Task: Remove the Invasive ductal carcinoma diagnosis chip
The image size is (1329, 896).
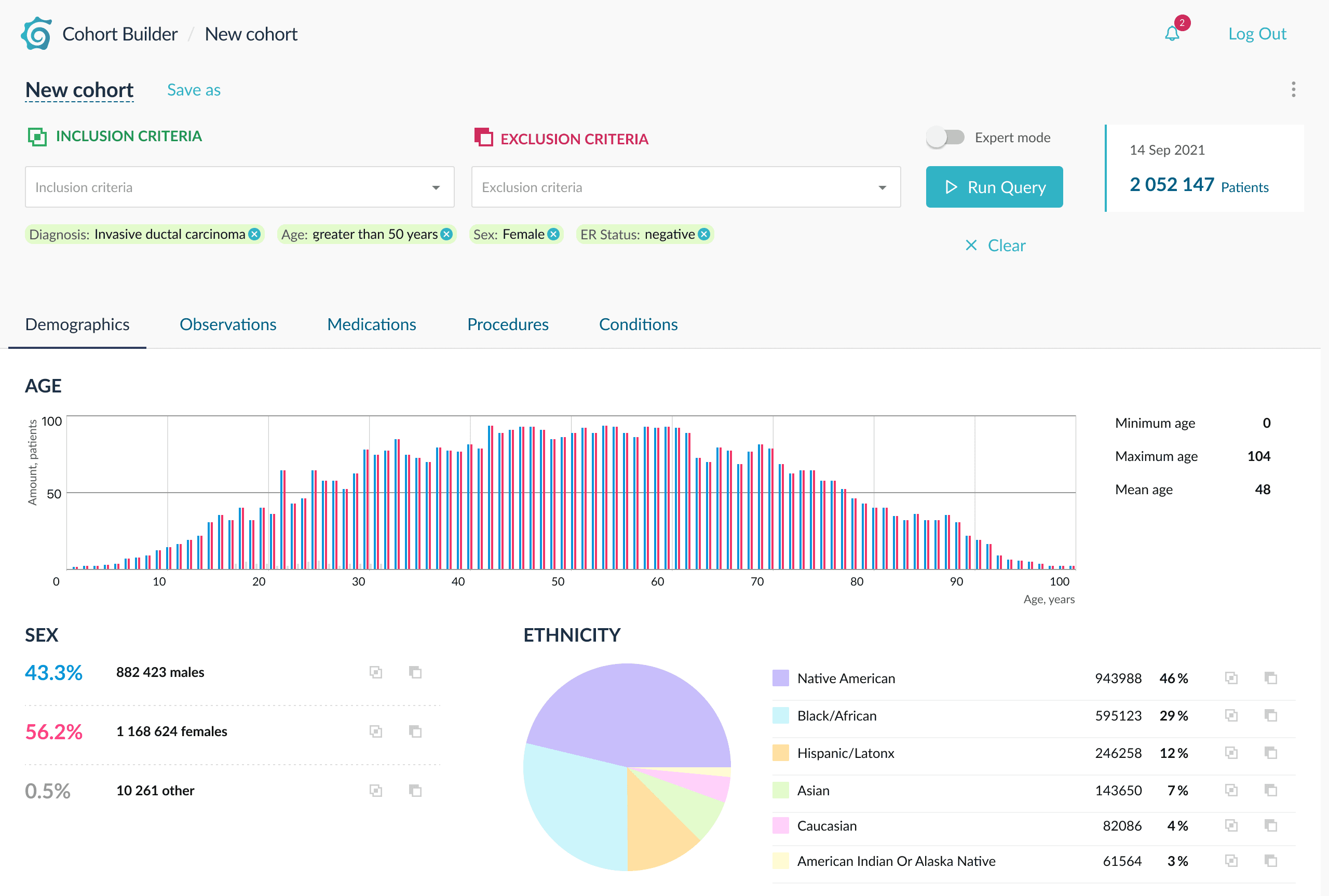Action: click(x=255, y=234)
